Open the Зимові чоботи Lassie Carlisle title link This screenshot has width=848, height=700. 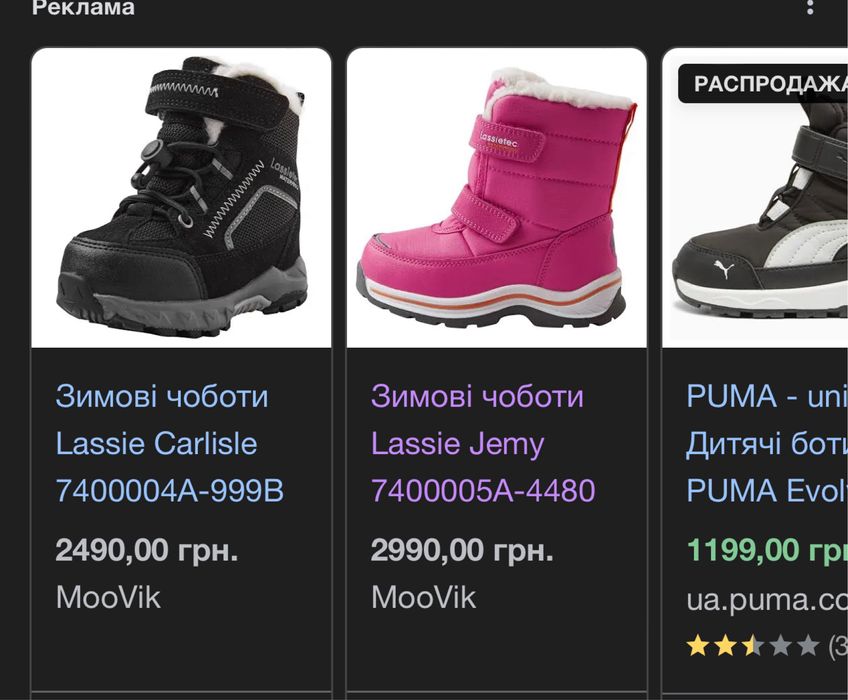[169, 443]
